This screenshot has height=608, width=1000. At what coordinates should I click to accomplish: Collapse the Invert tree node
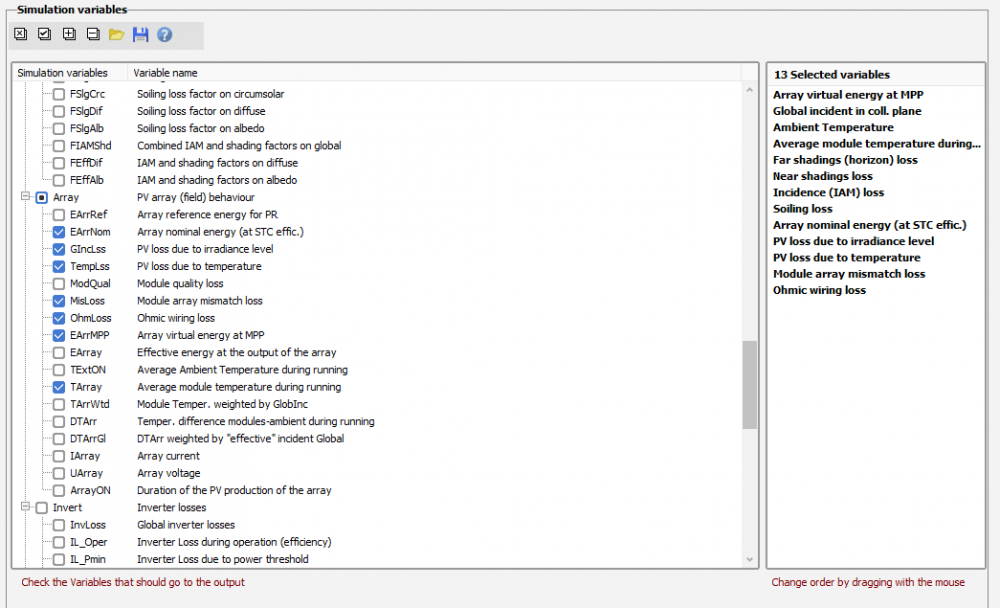click(x=25, y=508)
